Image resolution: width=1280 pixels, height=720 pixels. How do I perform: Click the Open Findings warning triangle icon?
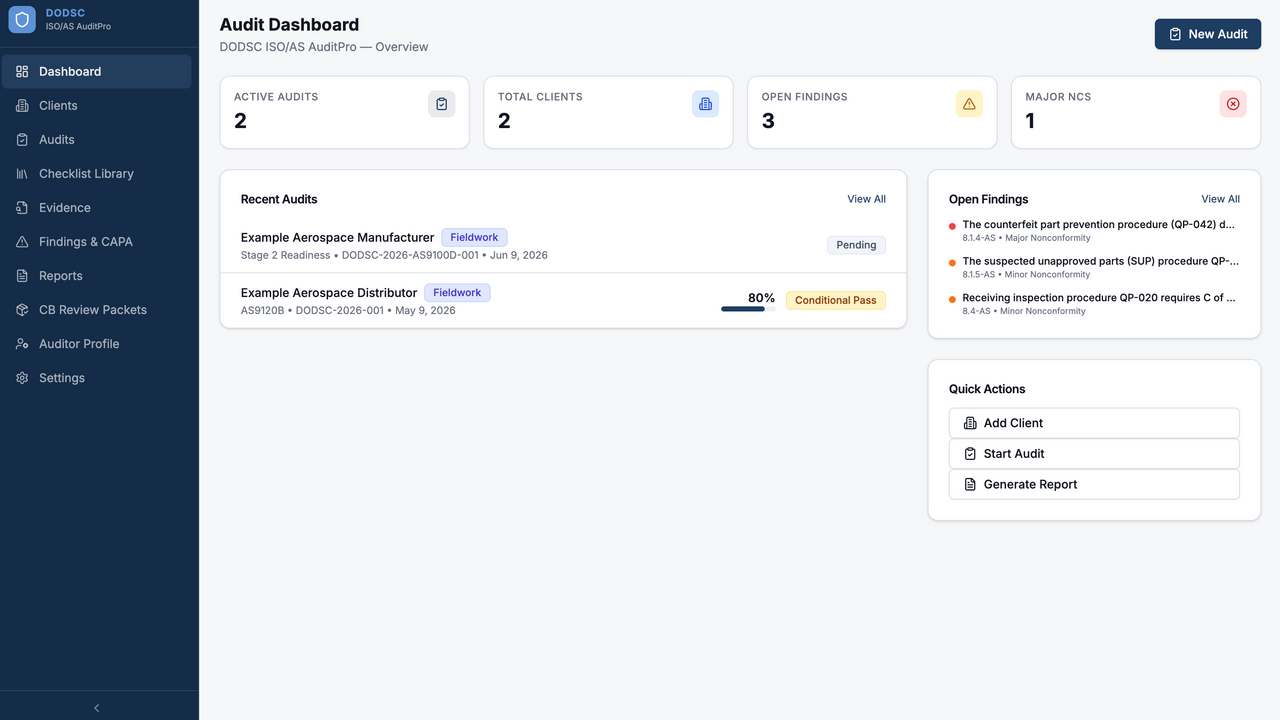[x=969, y=104]
